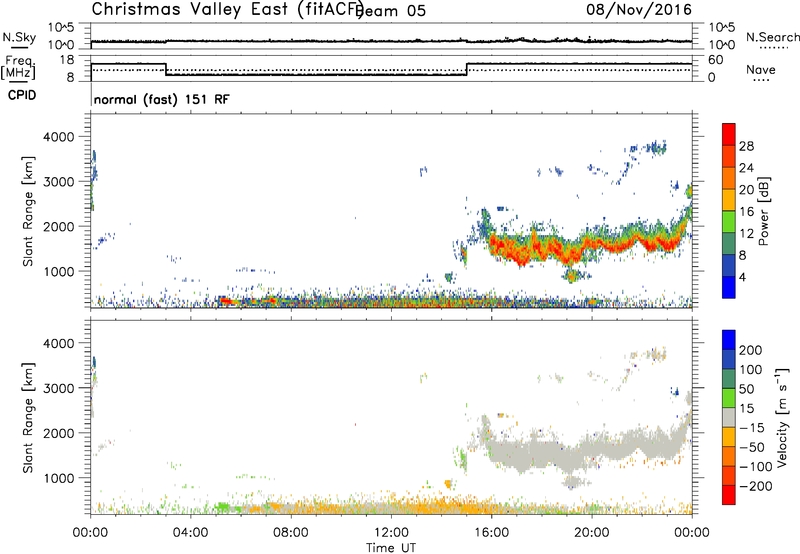Click the '16:00' time tick label
Image resolution: width=800 pixels, height=554 pixels.
pyautogui.click(x=492, y=533)
